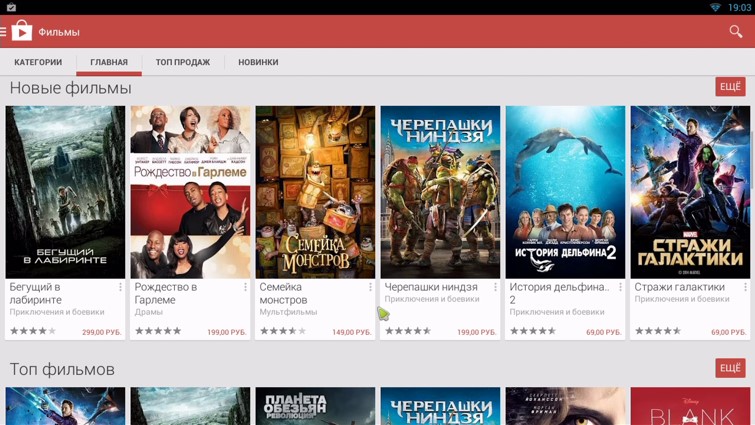755x425 pixels.
Task: Check the Wi-Fi status icon
Action: [716, 7]
